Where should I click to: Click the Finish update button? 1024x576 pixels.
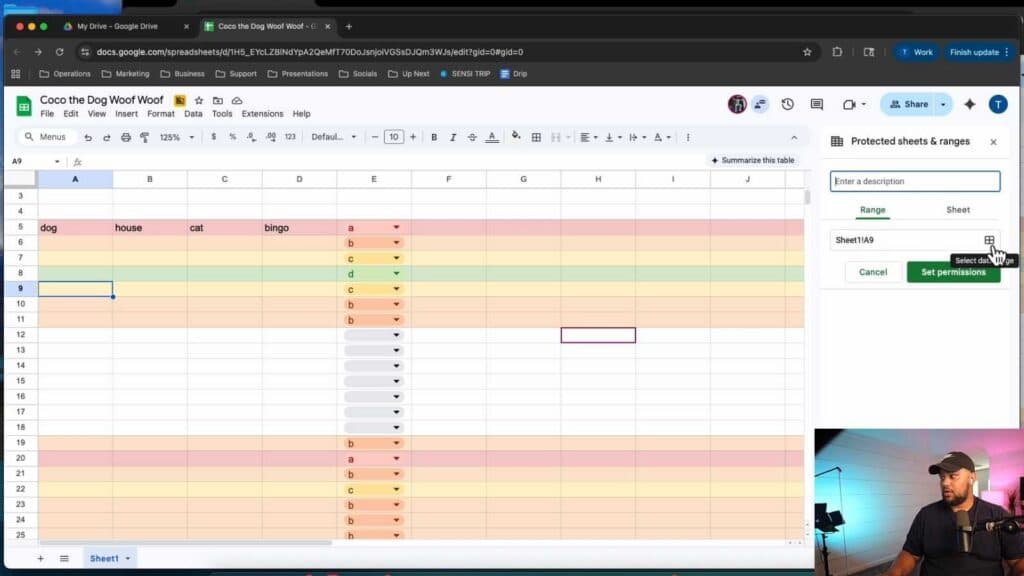point(980,52)
